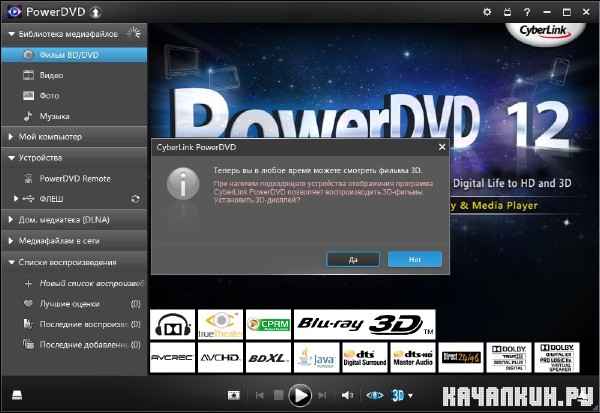Click the Да button in the dialog
The height and width of the screenshot is (413, 600).
(353, 260)
